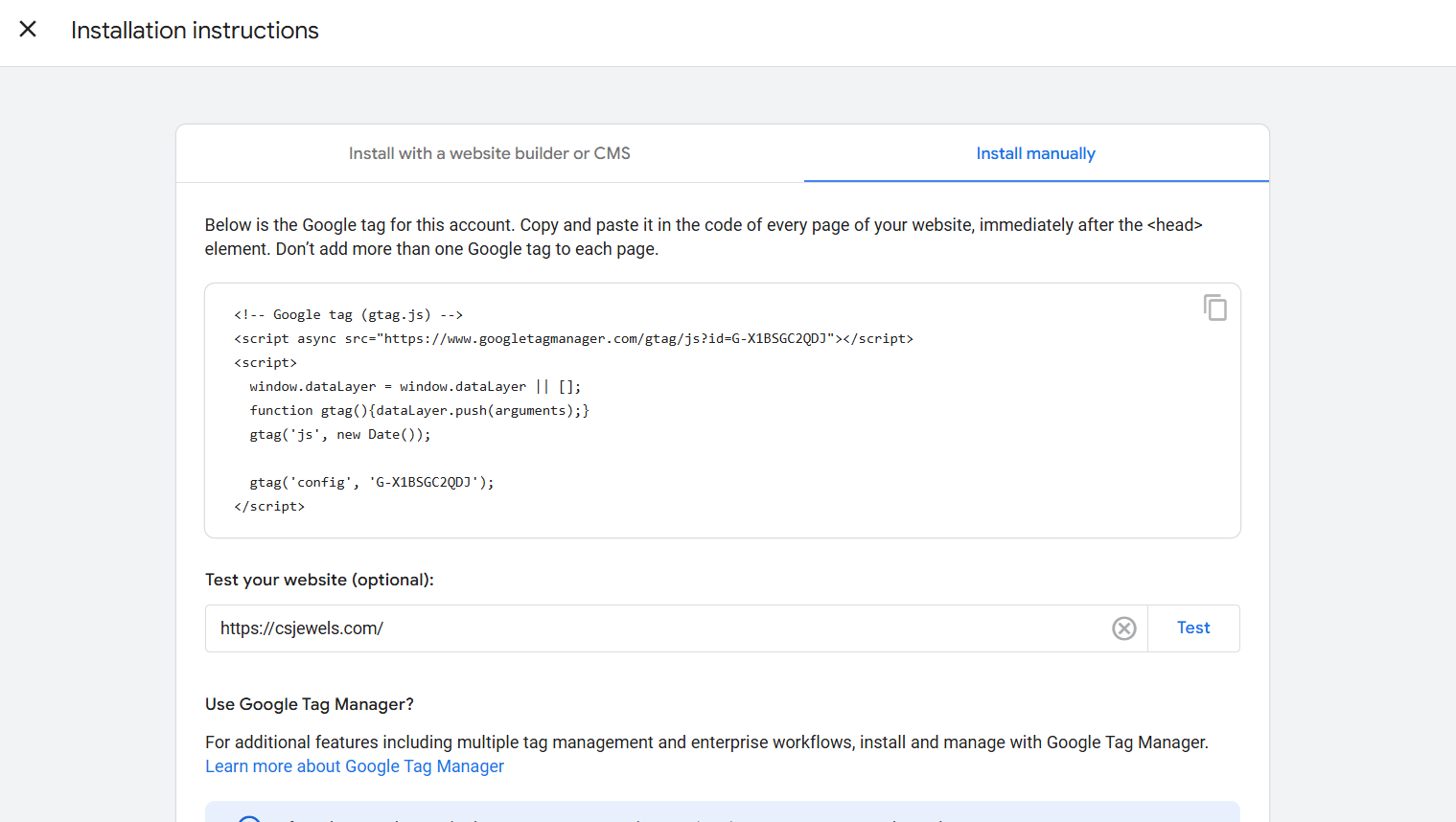
Task: Switch to Install with a website builder tab
Action: 490,153
